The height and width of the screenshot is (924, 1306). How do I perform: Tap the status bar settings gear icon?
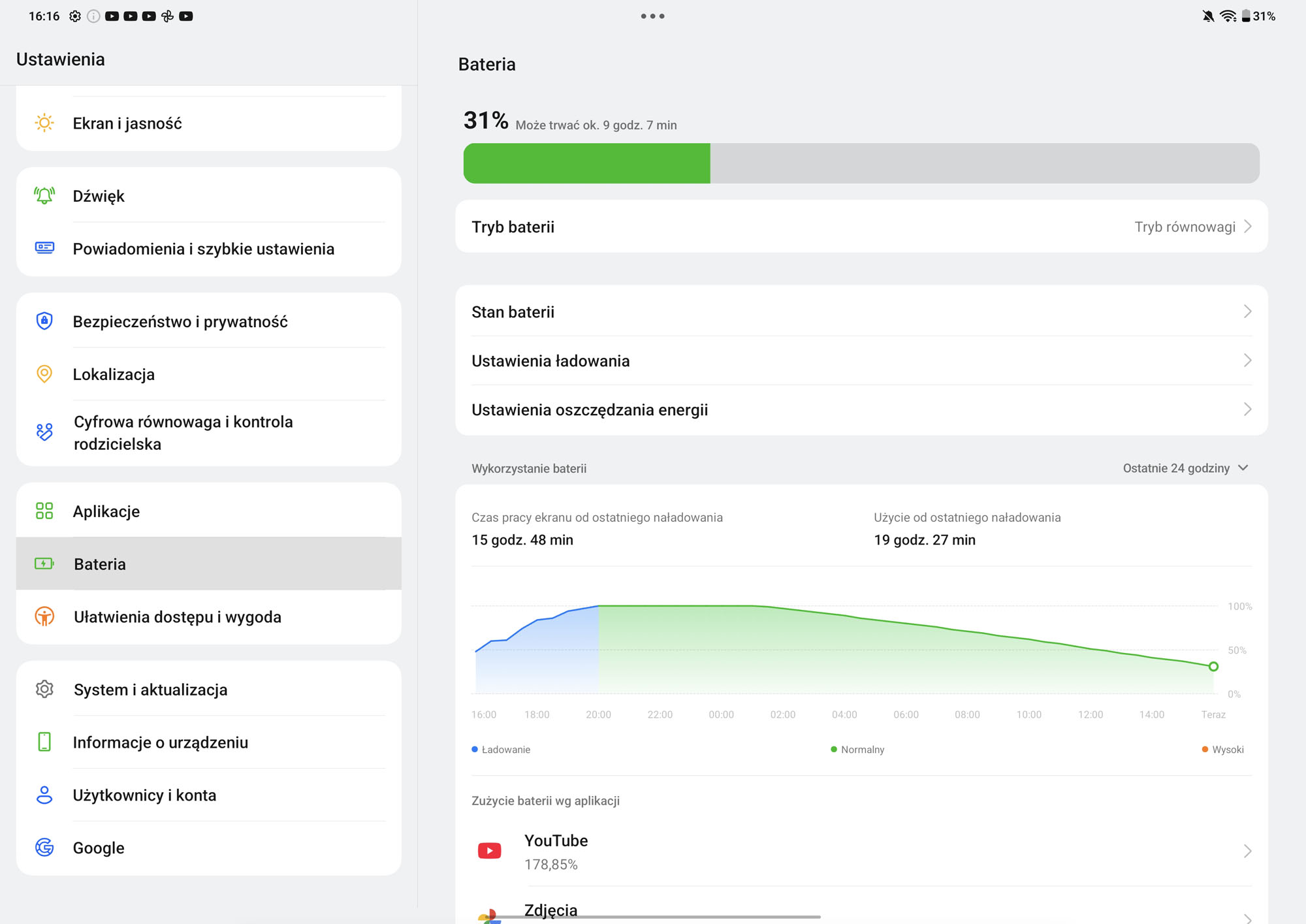click(75, 16)
